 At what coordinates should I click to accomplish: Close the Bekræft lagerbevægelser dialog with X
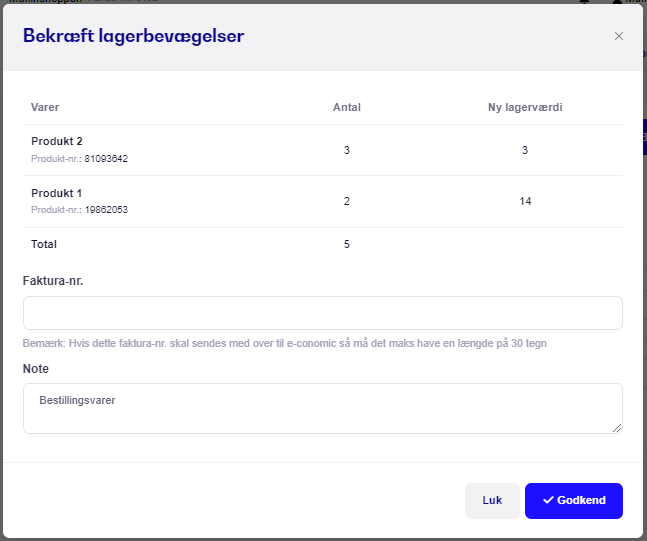pos(619,36)
